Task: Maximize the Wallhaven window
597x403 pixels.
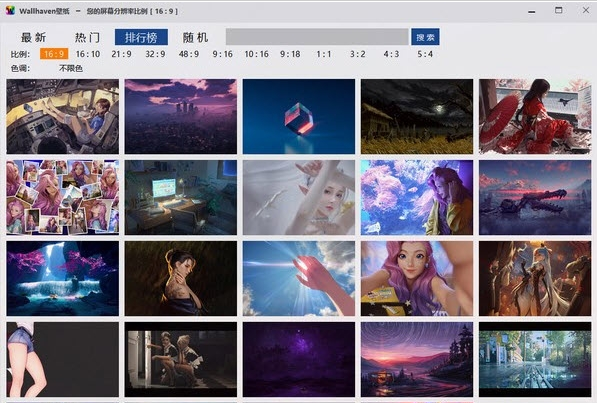Action: tap(559, 10)
